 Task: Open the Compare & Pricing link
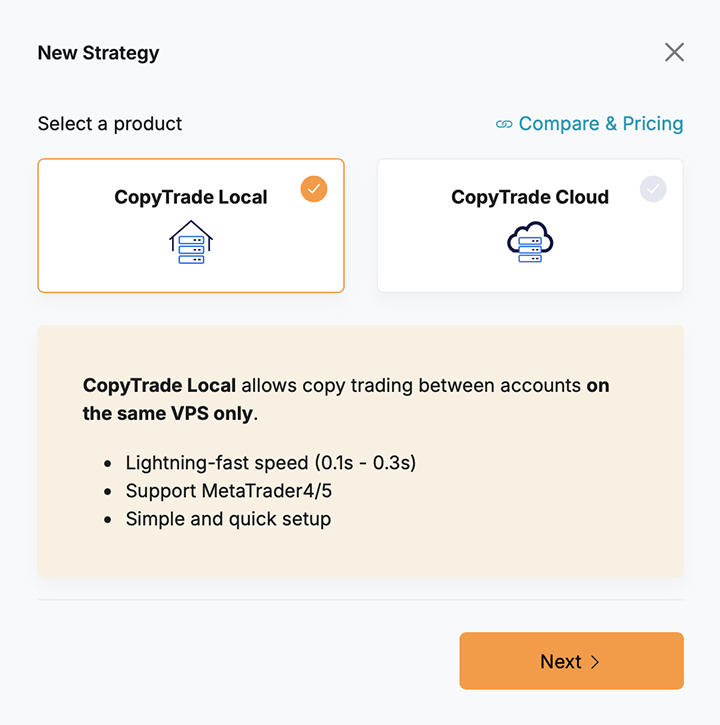click(x=601, y=124)
